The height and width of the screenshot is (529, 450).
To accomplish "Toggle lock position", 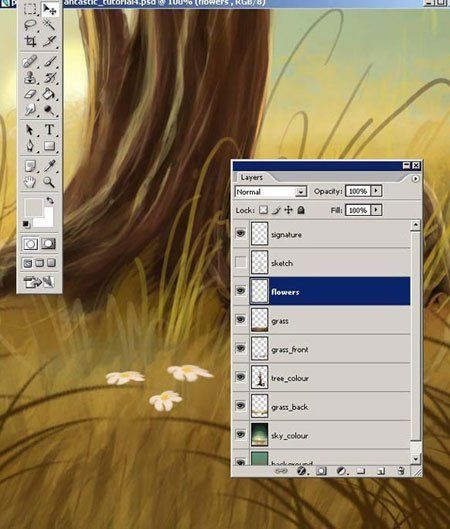I will click(288, 210).
